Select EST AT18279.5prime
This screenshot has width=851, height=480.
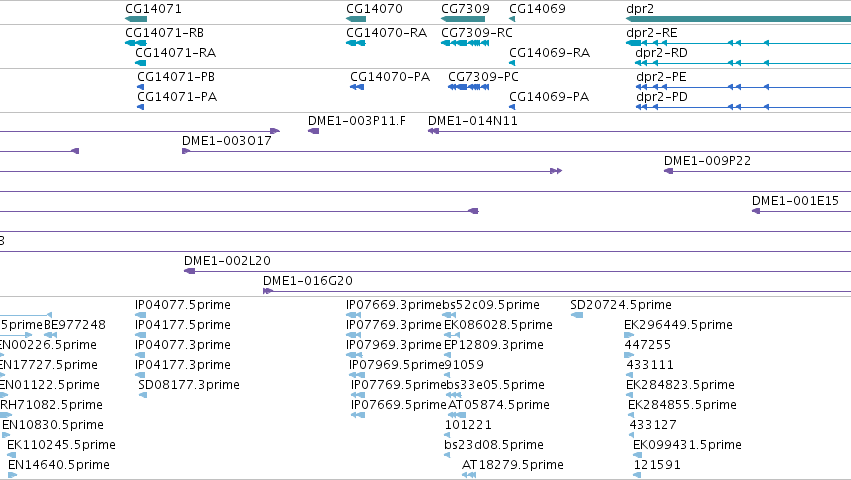pyautogui.click(x=513, y=465)
